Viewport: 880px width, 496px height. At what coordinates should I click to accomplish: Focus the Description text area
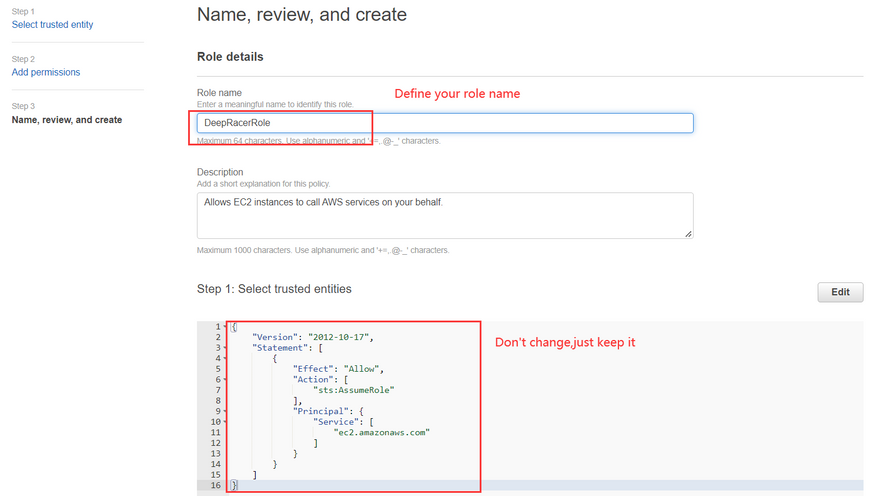[445, 215]
